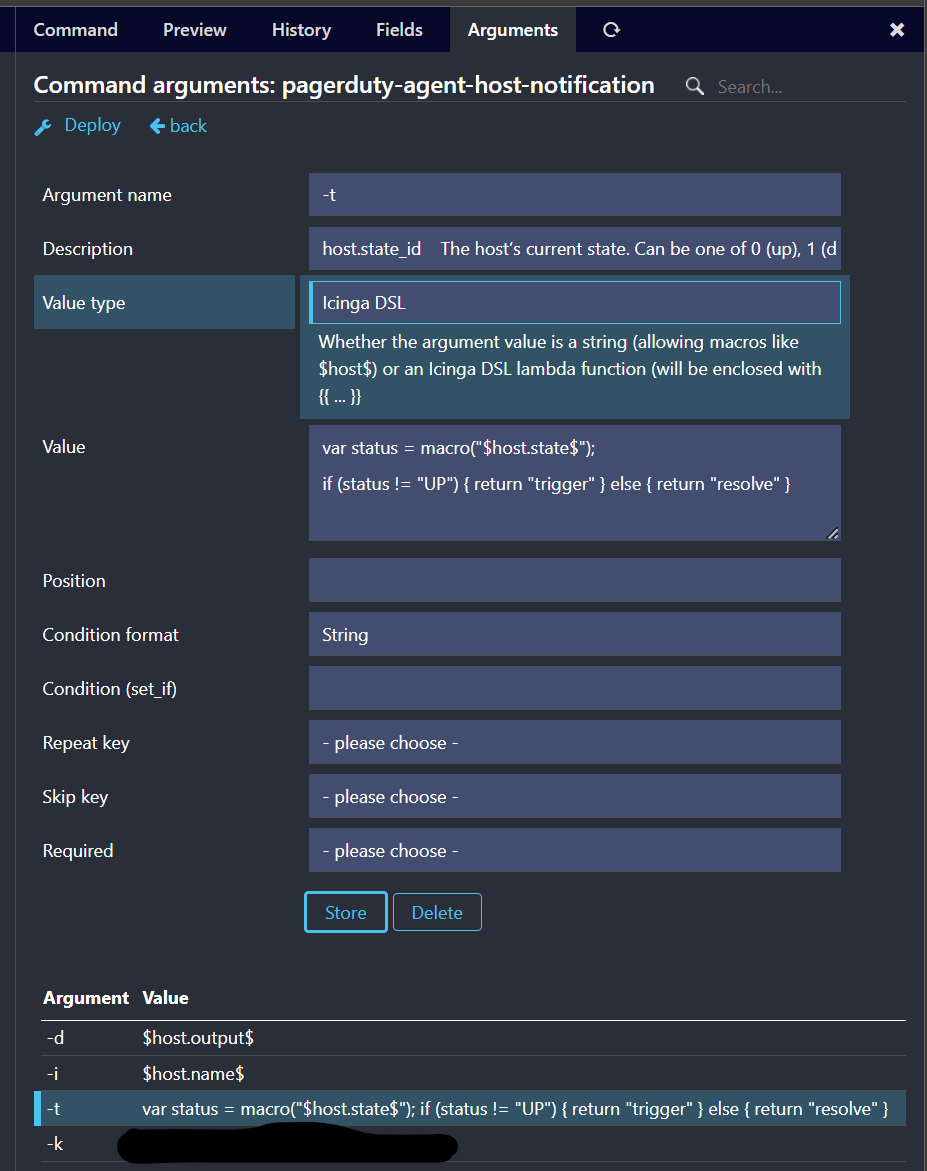Image resolution: width=927 pixels, height=1171 pixels.
Task: Click the Position input field
Action: tap(575, 580)
